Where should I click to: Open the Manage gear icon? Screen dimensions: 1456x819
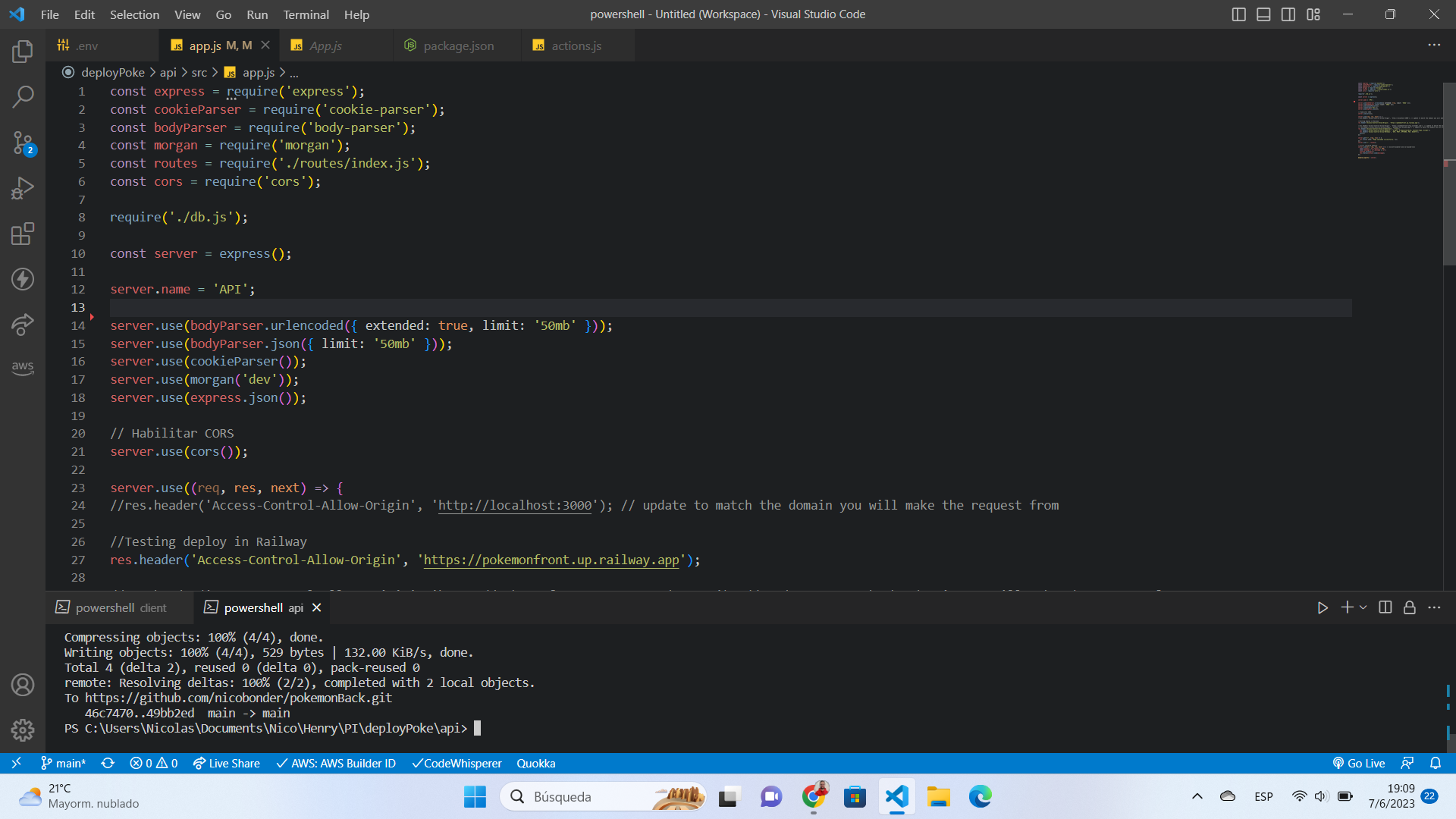(x=23, y=730)
